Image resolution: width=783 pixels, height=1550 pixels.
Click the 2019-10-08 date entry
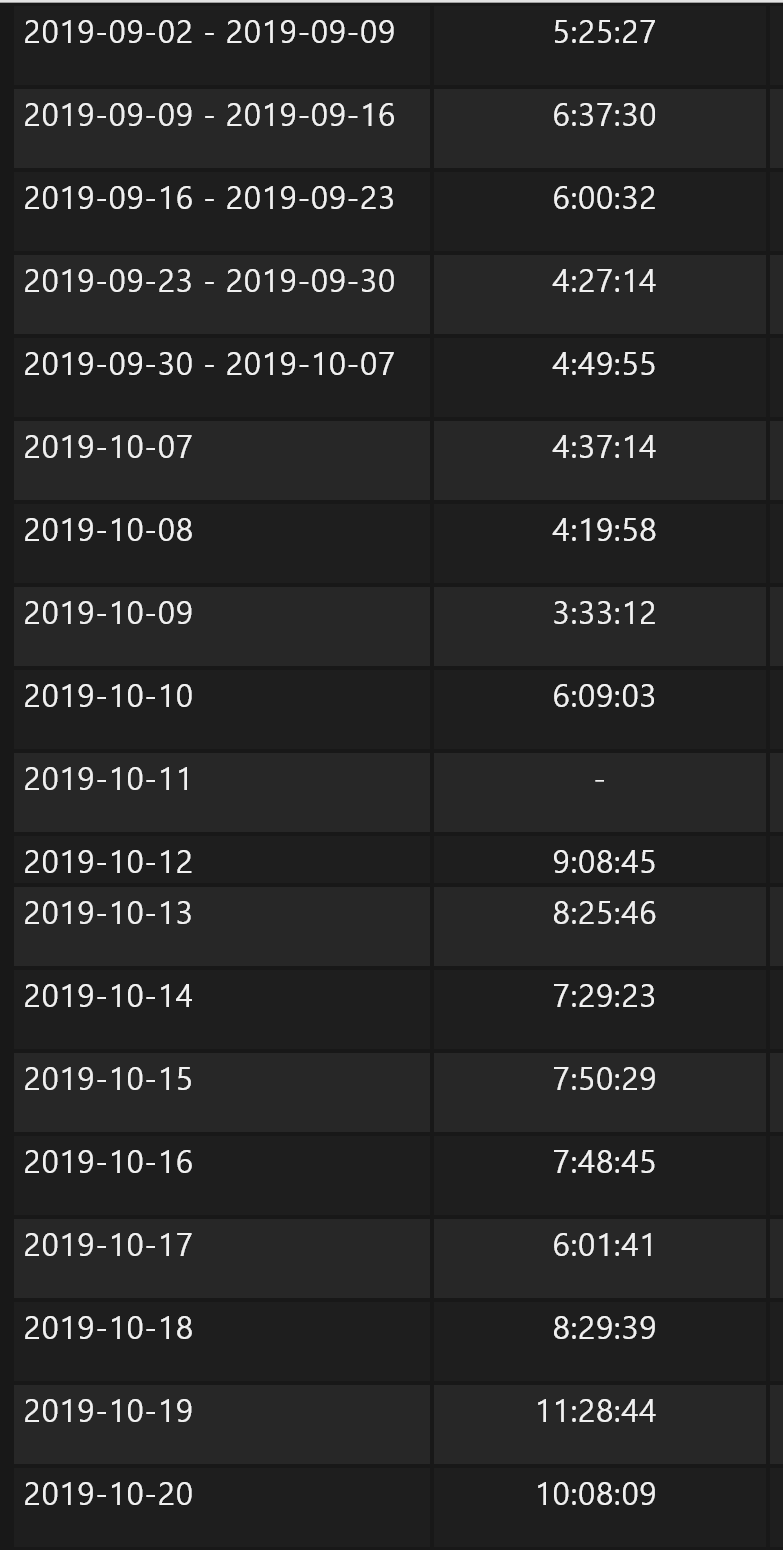(x=108, y=530)
